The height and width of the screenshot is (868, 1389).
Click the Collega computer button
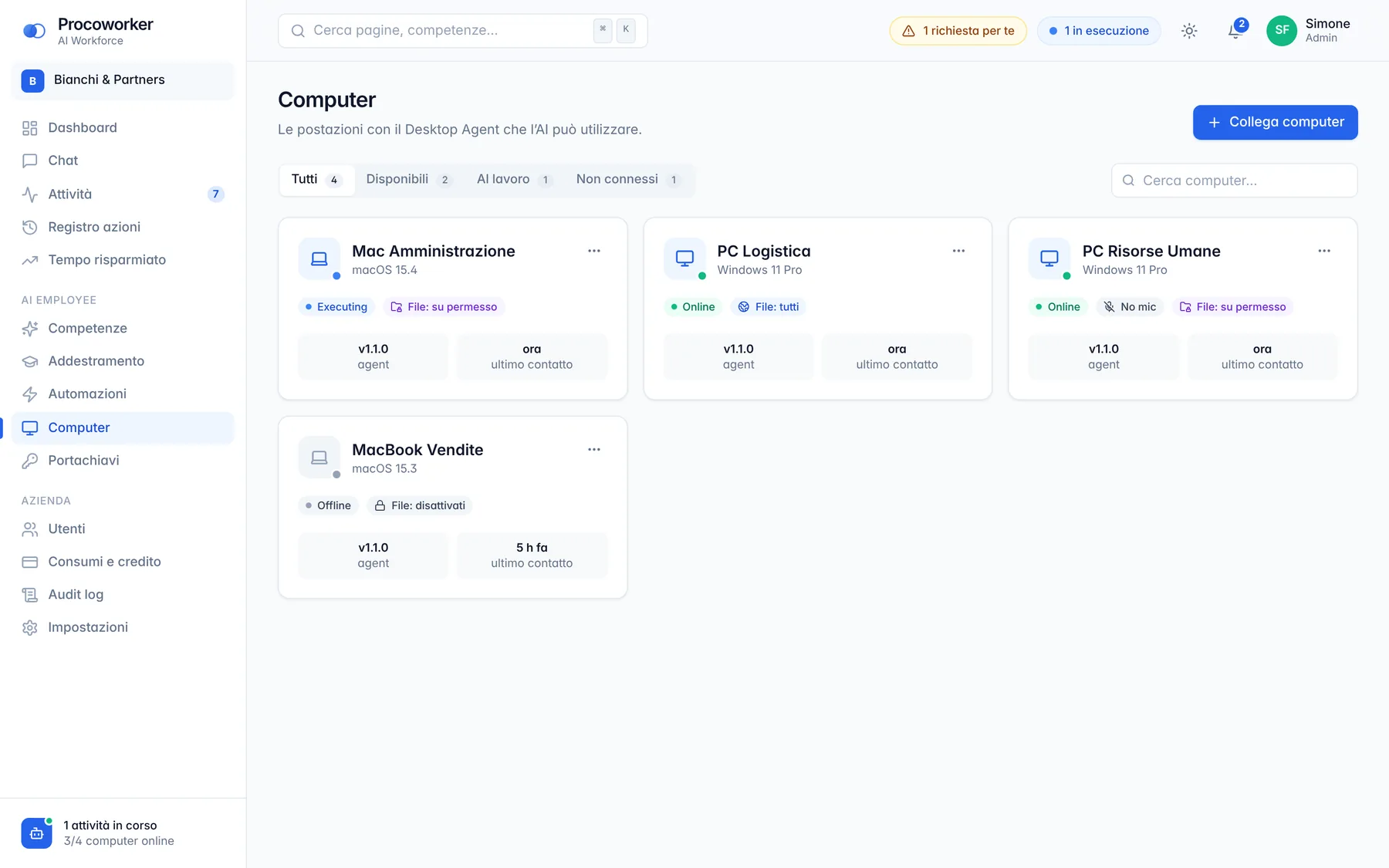tap(1276, 123)
